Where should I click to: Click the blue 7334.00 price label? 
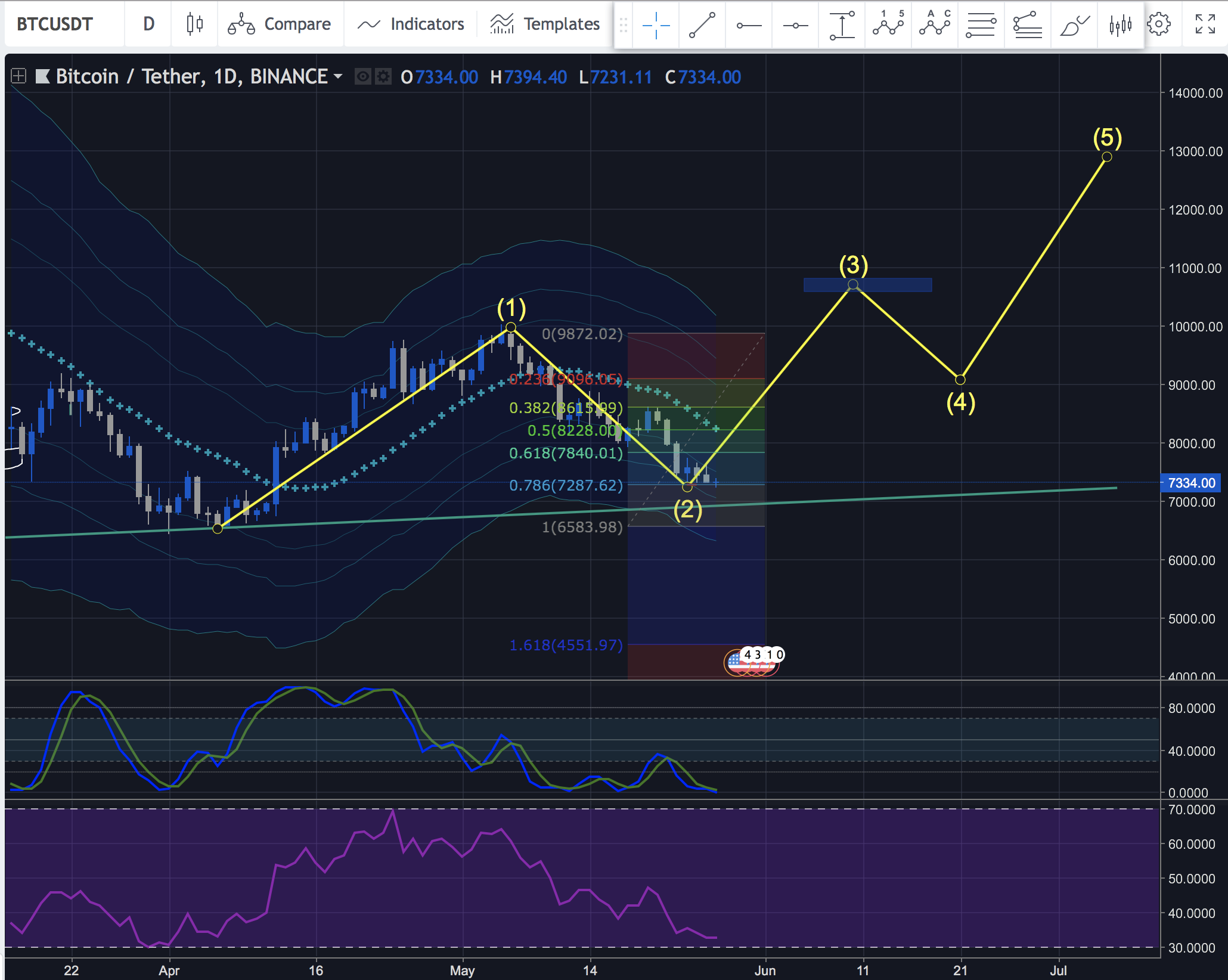(x=1190, y=483)
